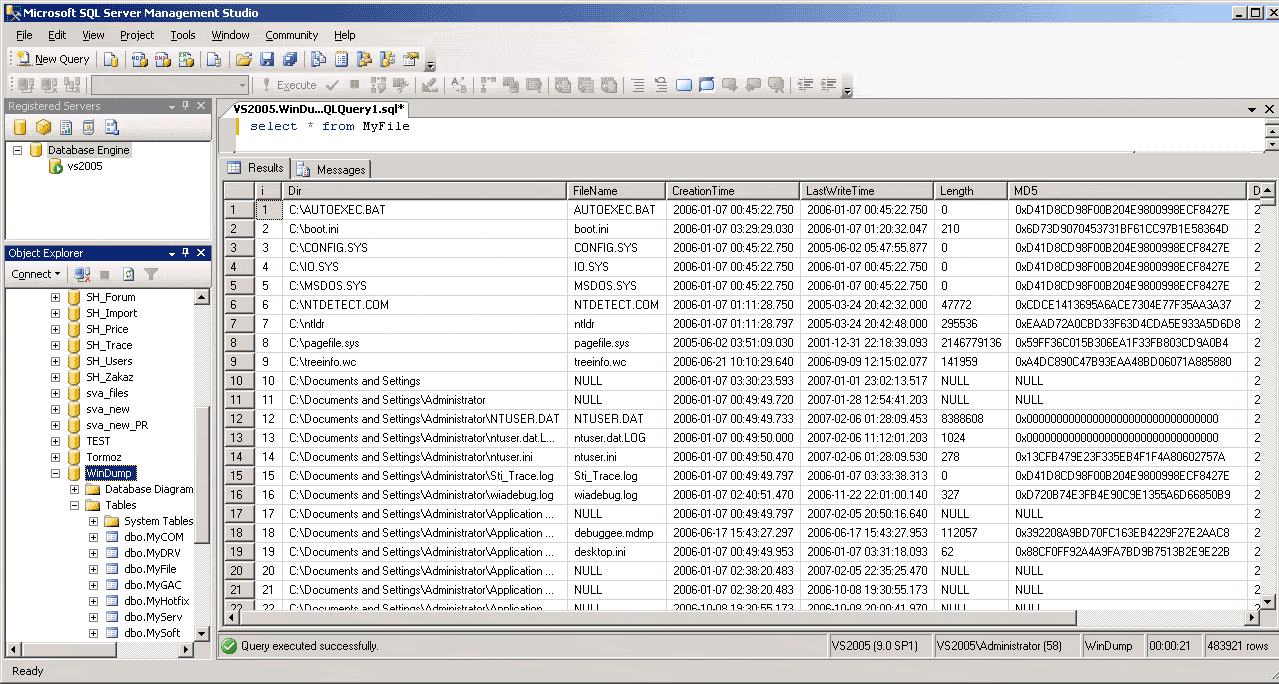Click the Summary page toolbar icon
This screenshot has height=684, width=1279.
click(342, 59)
